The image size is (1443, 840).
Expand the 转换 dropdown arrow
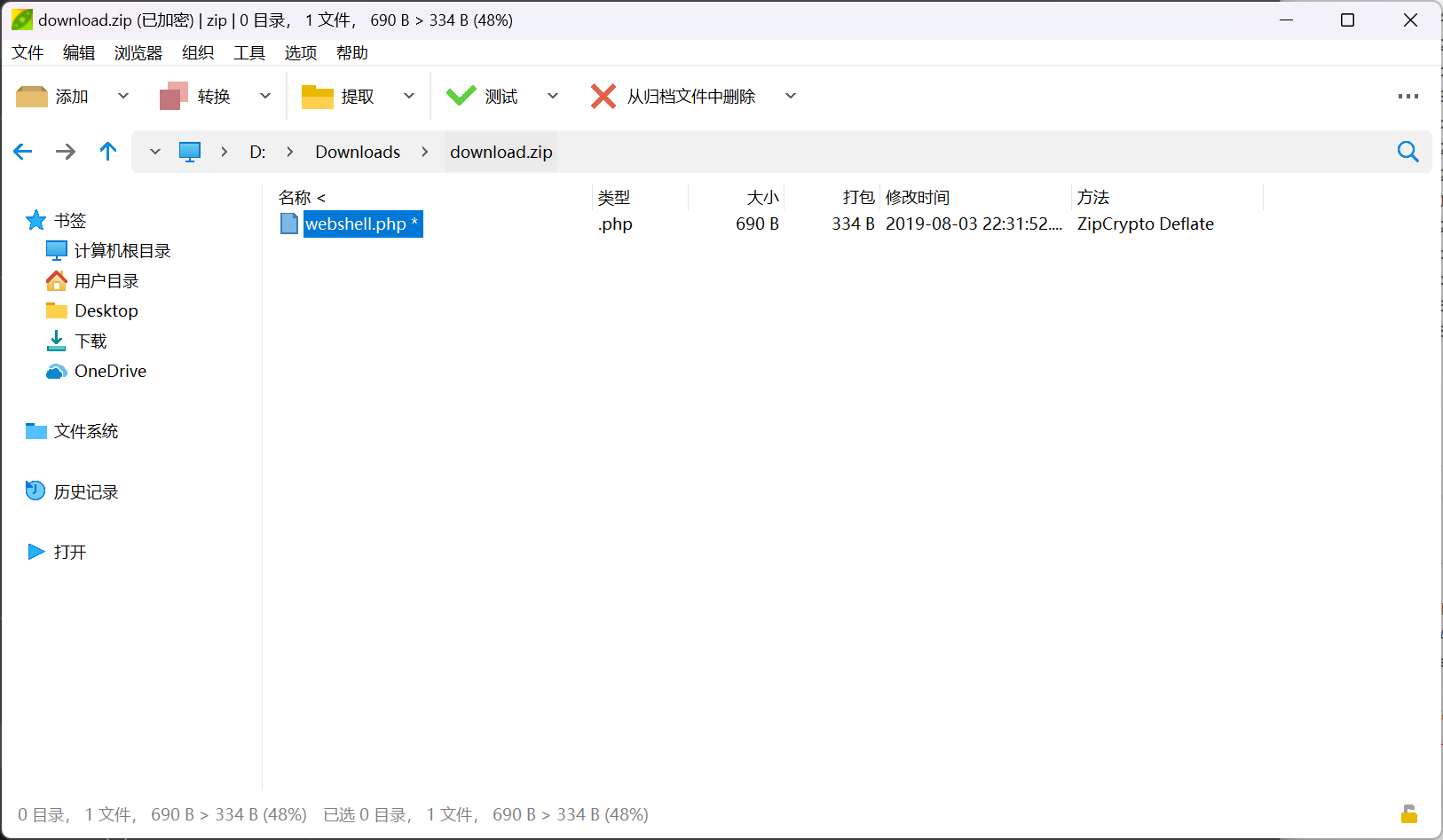(265, 96)
